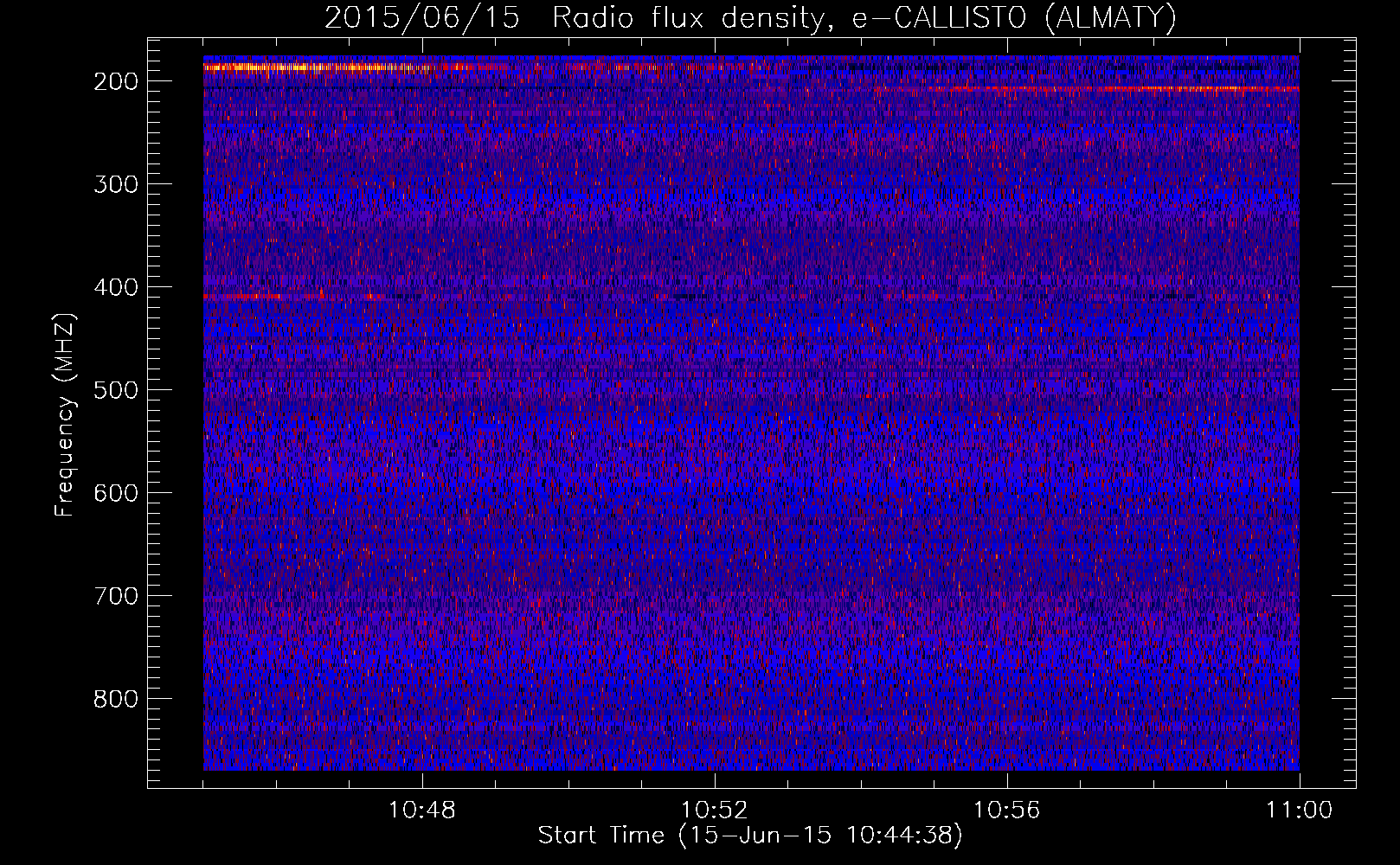Click the 400 frequency tick label

click(x=115, y=287)
